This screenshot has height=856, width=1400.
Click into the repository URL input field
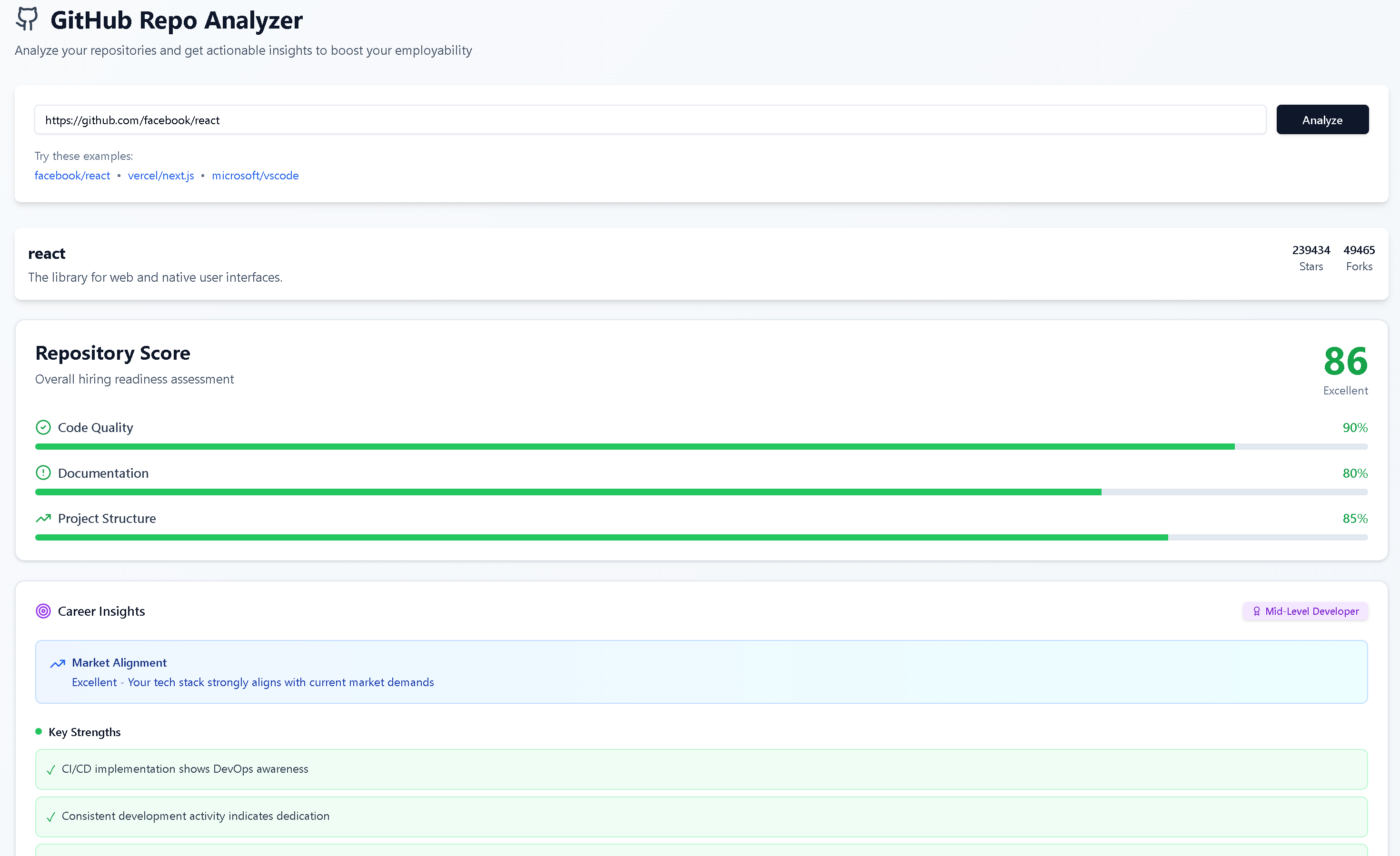coord(649,120)
